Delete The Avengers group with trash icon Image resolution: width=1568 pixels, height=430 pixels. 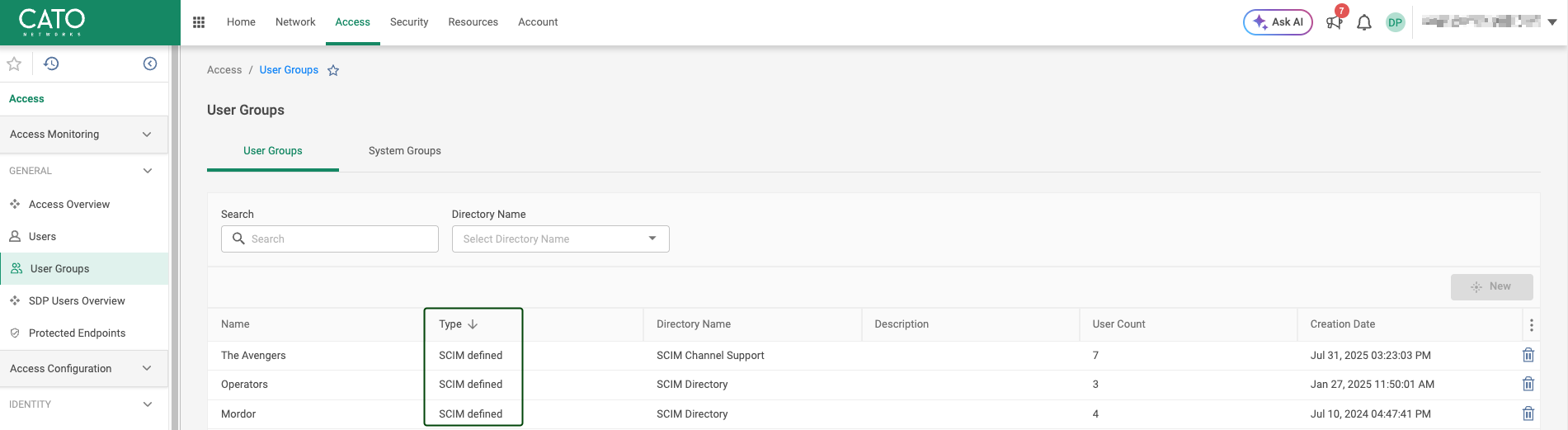click(x=1528, y=355)
